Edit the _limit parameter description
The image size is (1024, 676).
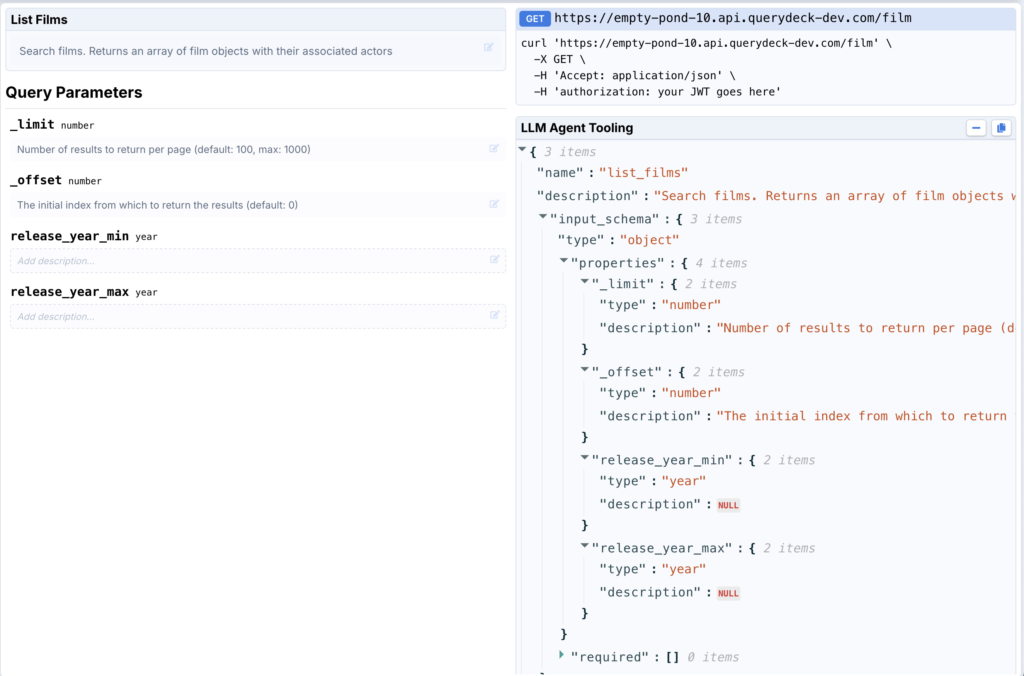493,149
